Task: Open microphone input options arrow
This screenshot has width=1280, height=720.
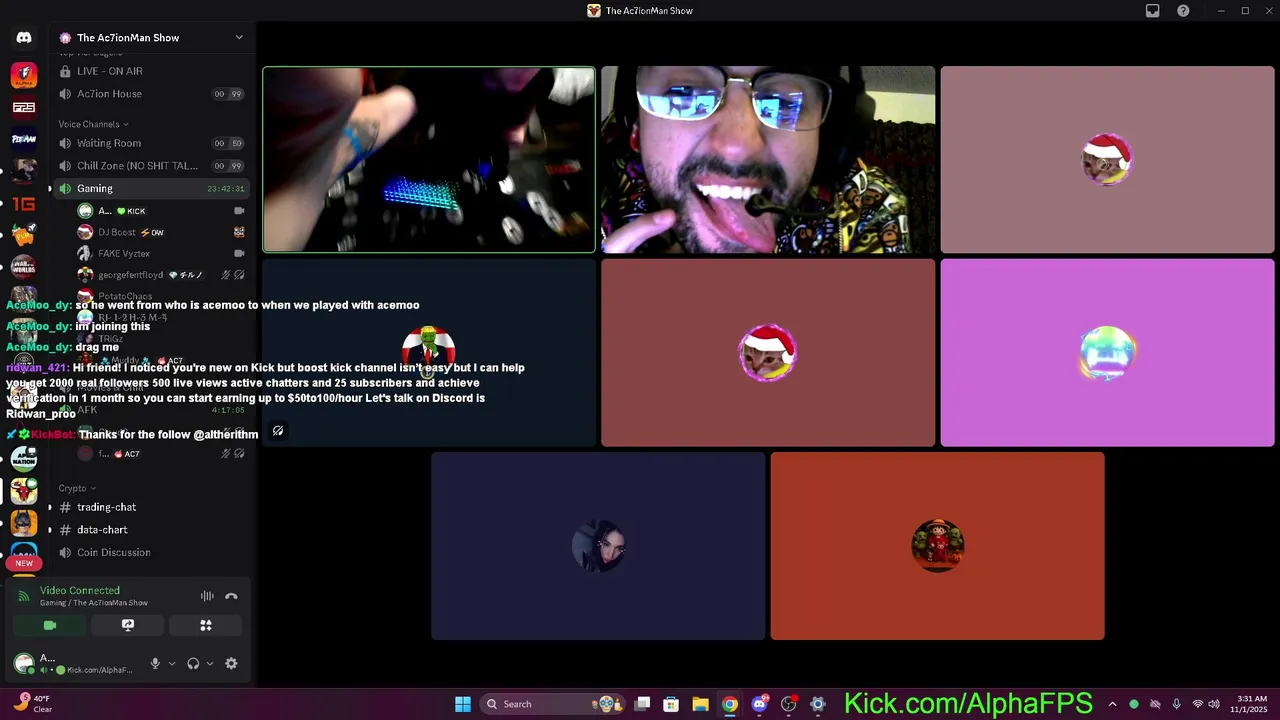Action: coord(172,663)
